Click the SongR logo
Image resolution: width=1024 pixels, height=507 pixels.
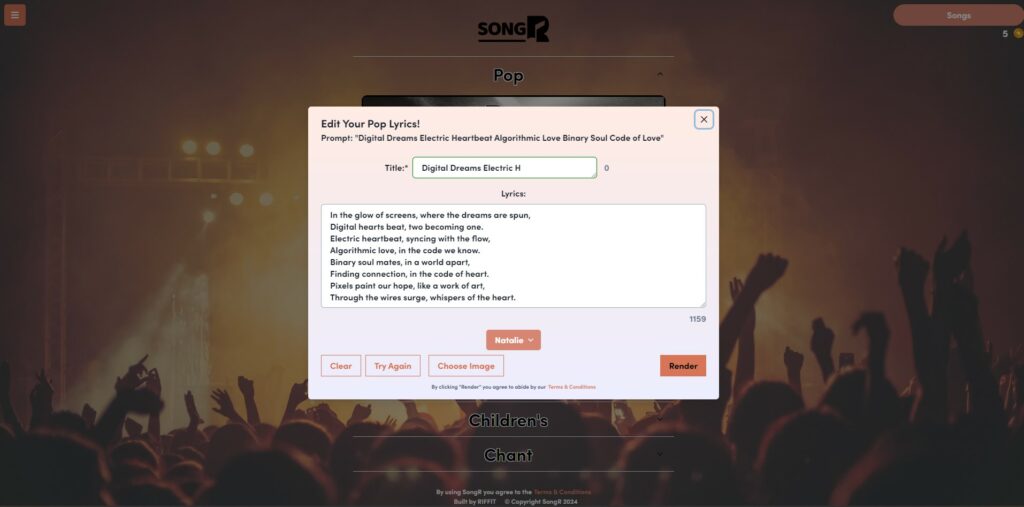[513, 29]
